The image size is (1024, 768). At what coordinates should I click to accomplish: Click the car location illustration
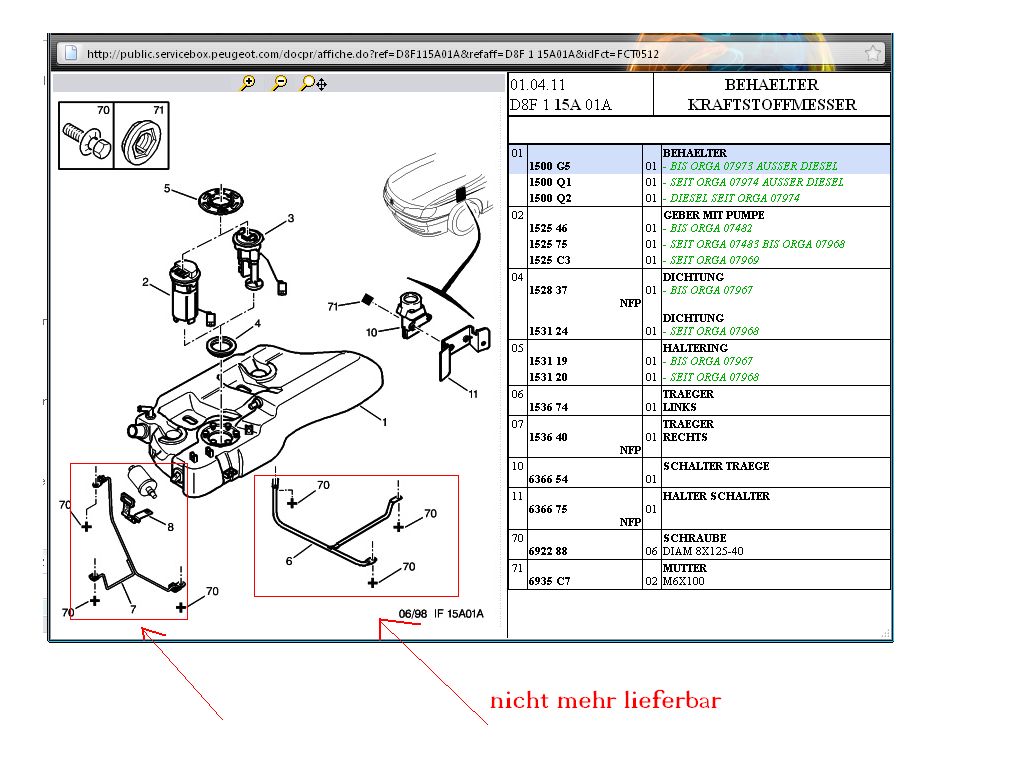pyautogui.click(x=435, y=195)
